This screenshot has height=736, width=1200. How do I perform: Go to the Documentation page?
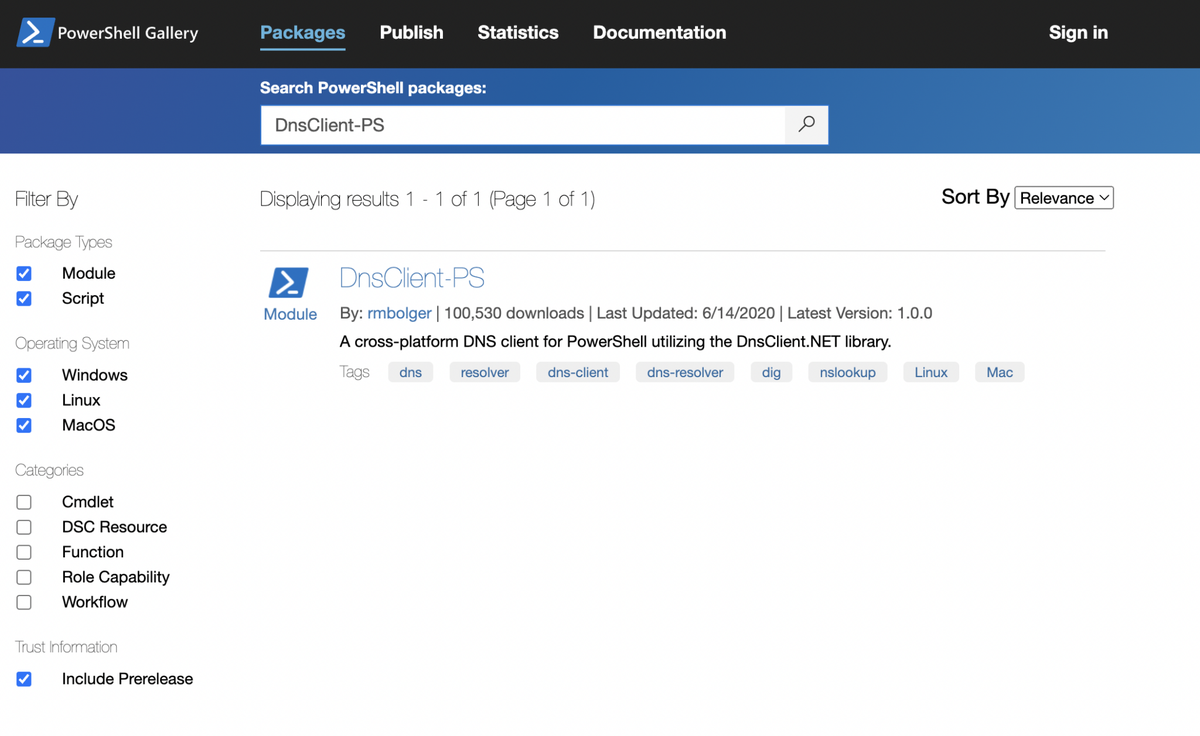click(x=659, y=32)
